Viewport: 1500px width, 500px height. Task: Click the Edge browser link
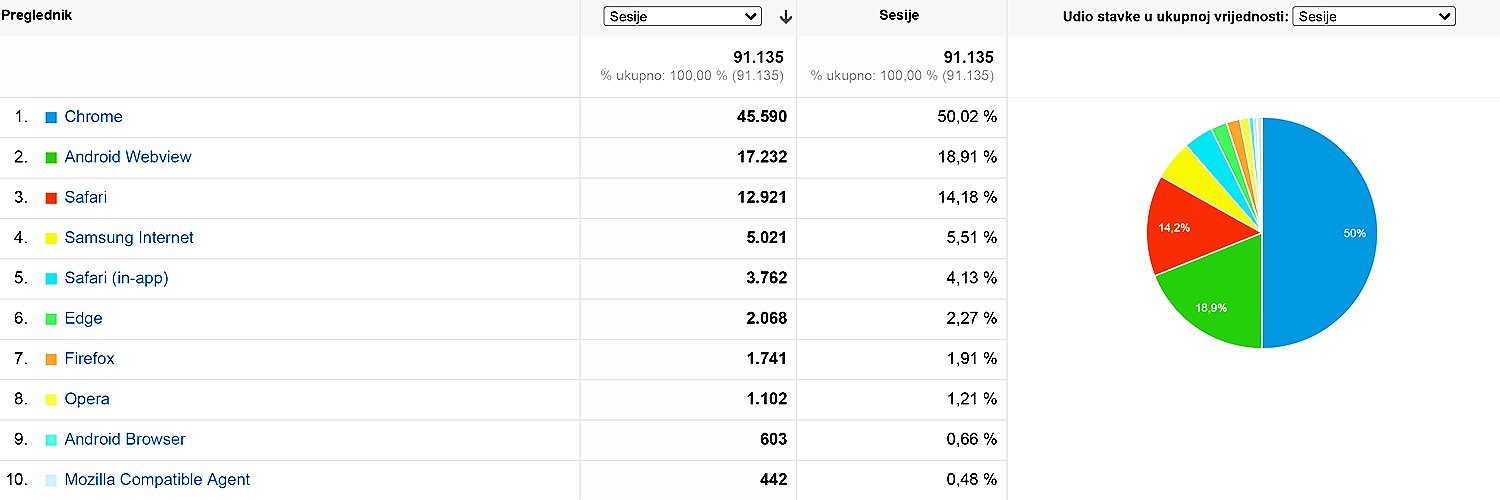tap(83, 319)
